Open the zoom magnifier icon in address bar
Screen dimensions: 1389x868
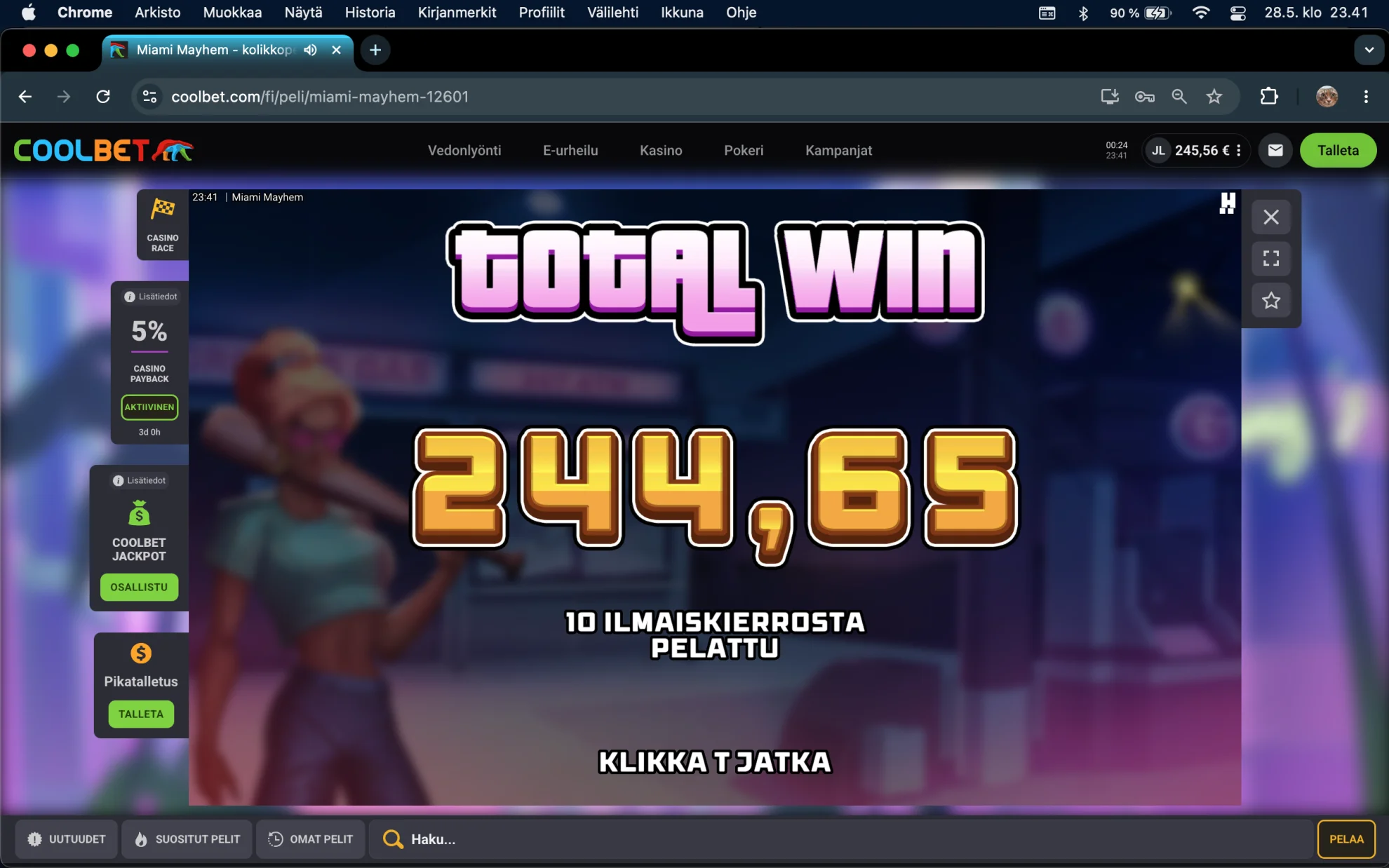[x=1179, y=97]
